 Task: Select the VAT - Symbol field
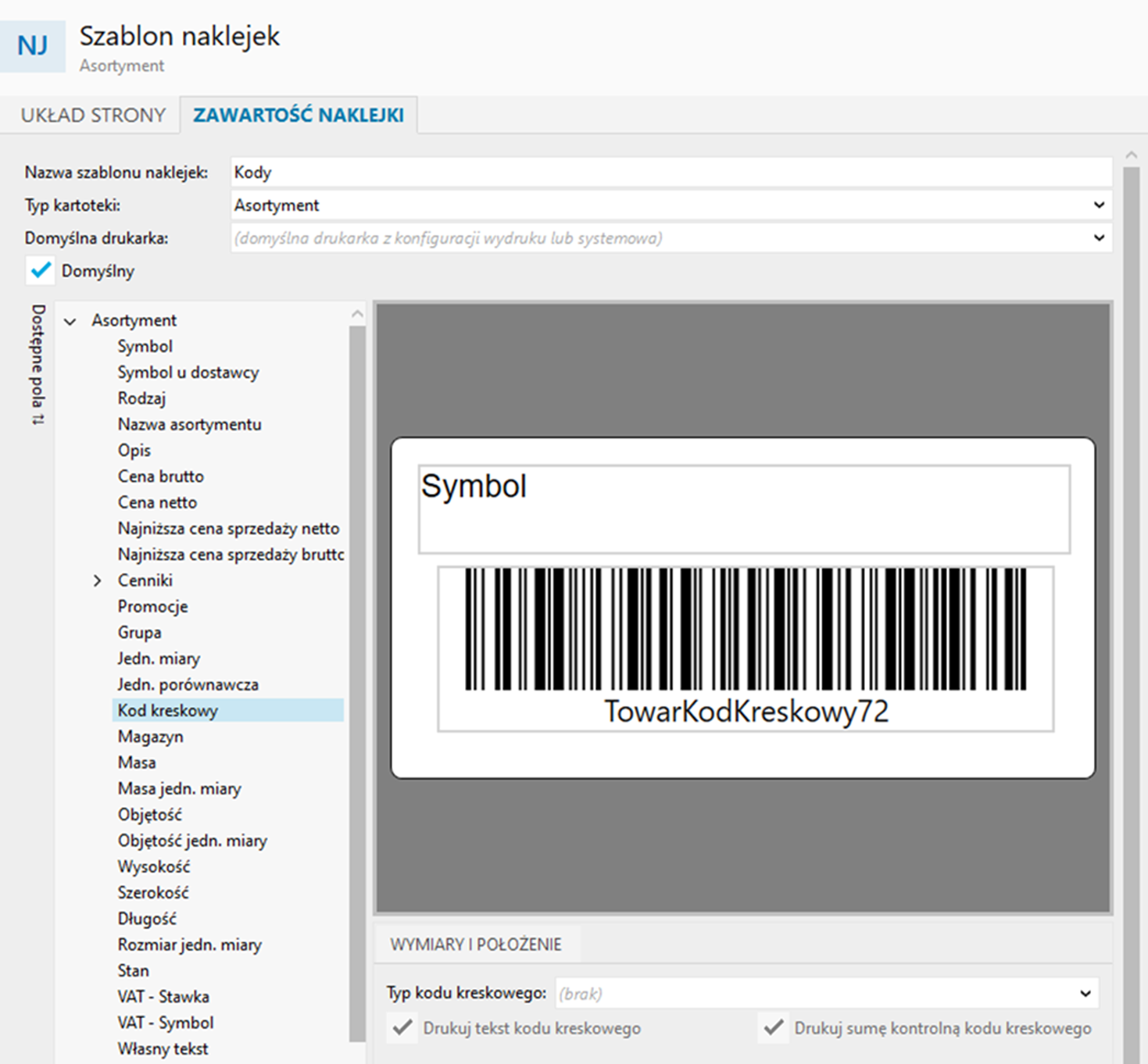[x=166, y=1023]
